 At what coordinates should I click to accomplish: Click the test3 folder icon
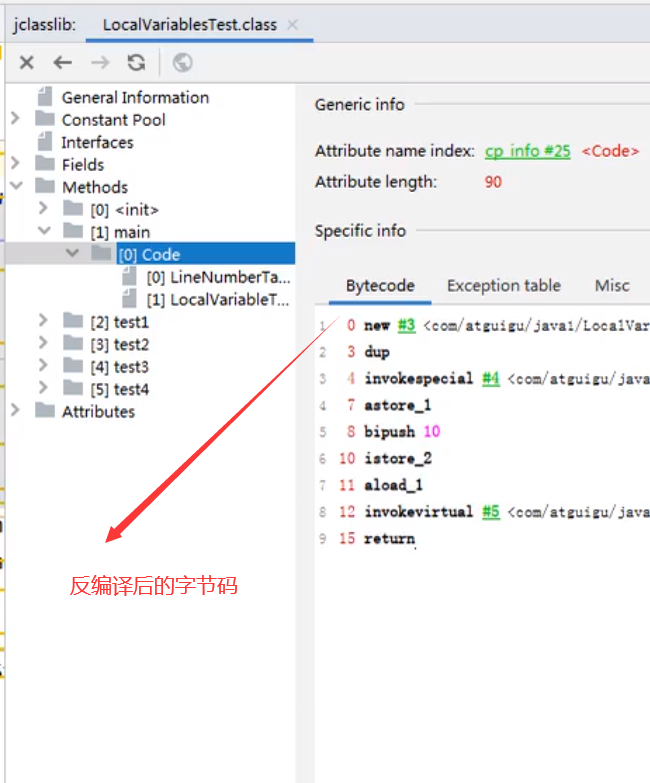click(x=73, y=366)
